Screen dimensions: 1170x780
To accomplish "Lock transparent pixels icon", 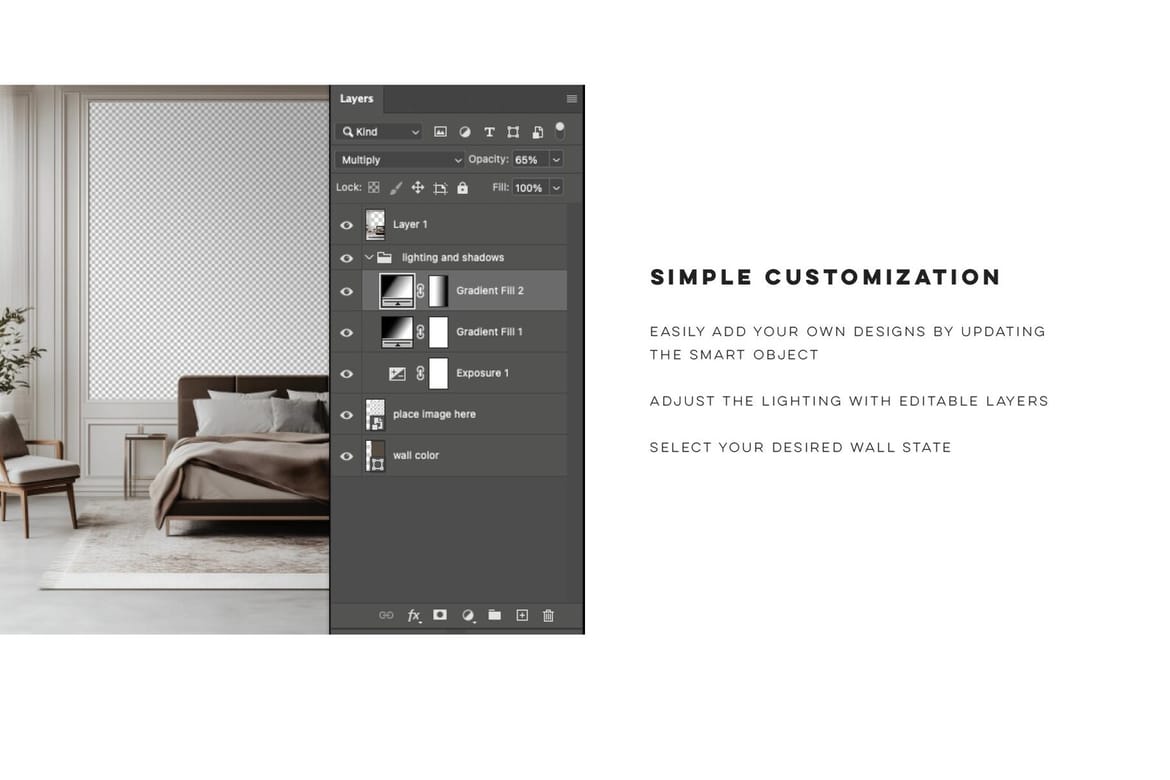I will [x=374, y=187].
